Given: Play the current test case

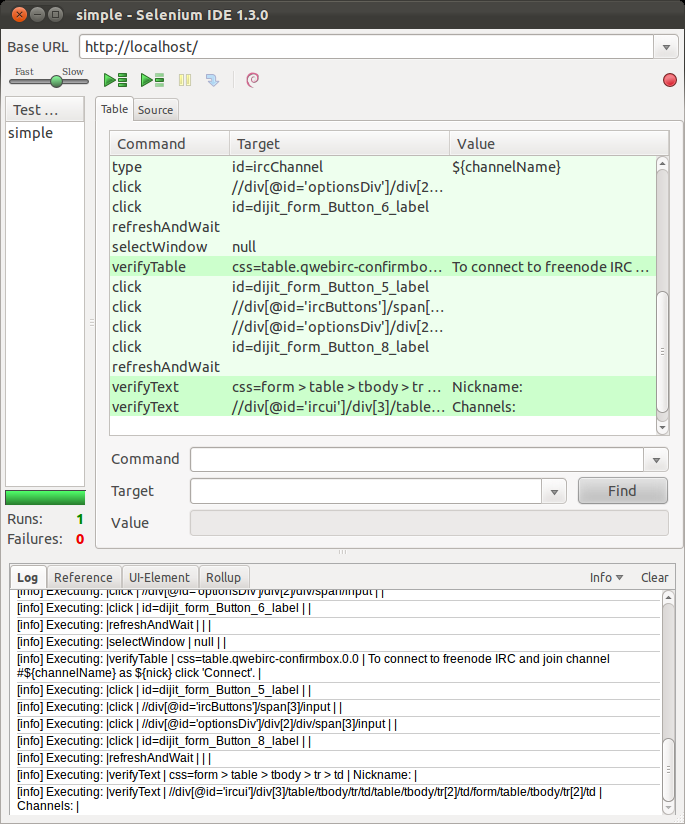Looking at the screenshot, I should (x=152, y=80).
